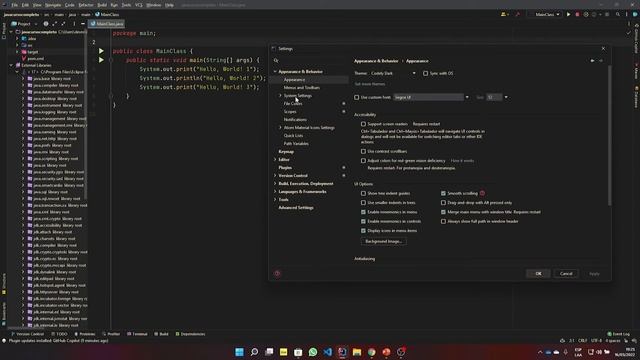Screen dimensions: 640x360
Task: Enable Adjust colors for red-green vision deficiency
Action: tap(363, 161)
